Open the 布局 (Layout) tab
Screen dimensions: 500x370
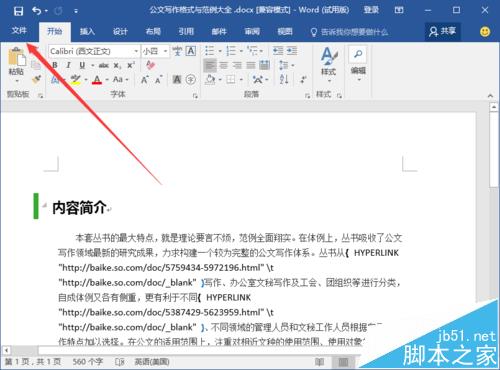coord(153,32)
